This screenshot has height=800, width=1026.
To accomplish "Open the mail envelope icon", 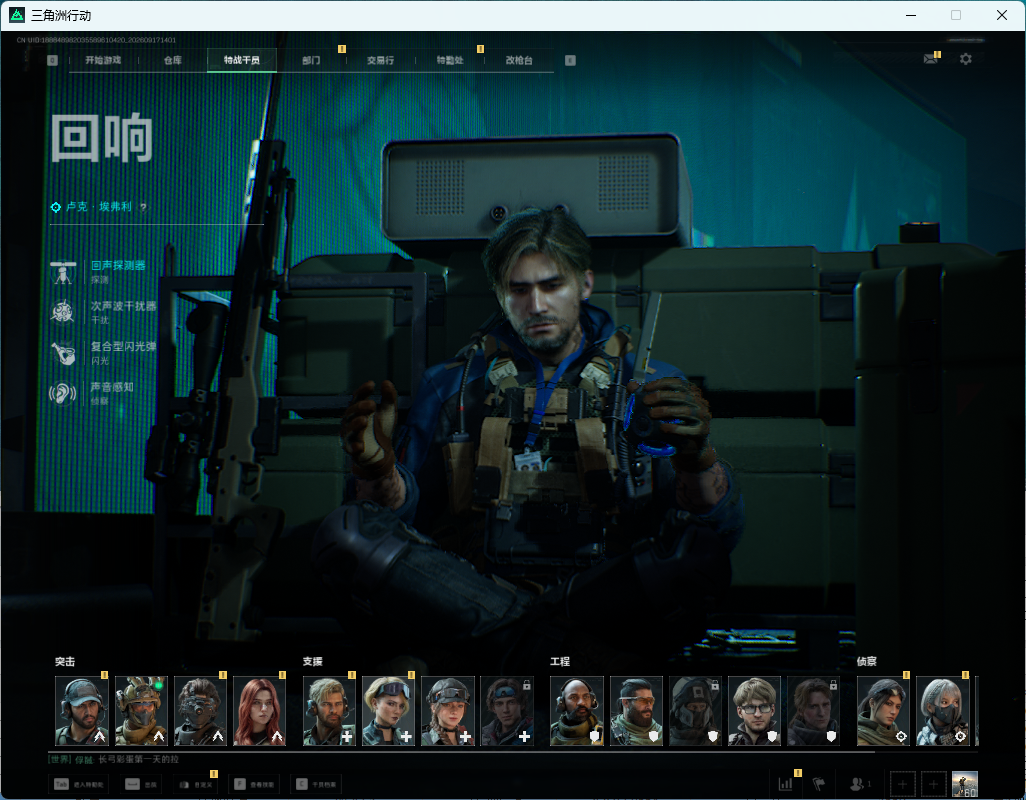I will pyautogui.click(x=930, y=59).
